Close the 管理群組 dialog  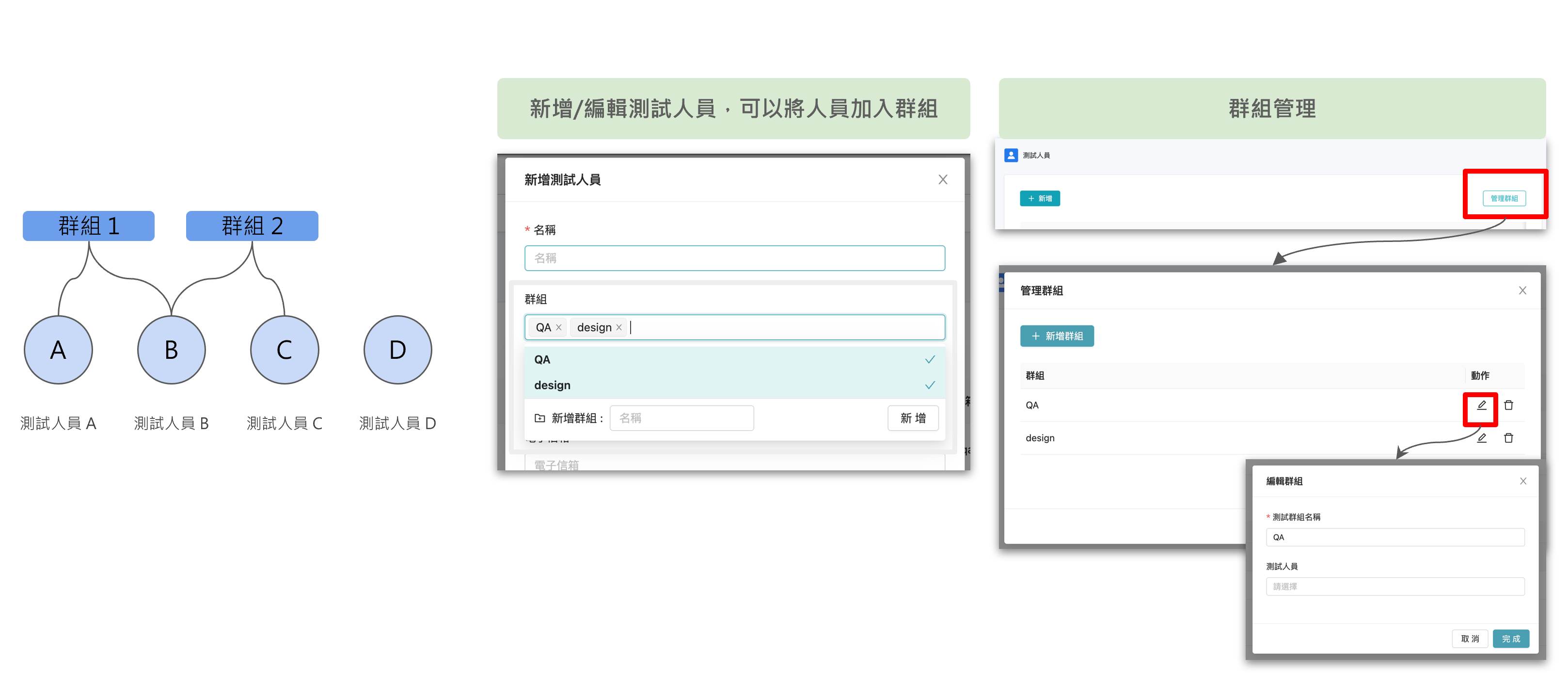[1522, 290]
